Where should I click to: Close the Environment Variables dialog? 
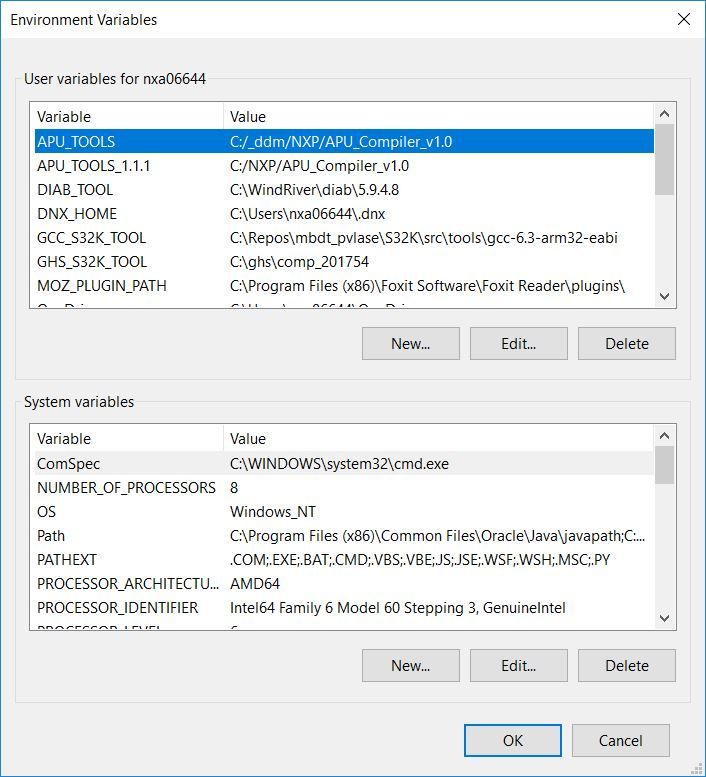pos(684,19)
